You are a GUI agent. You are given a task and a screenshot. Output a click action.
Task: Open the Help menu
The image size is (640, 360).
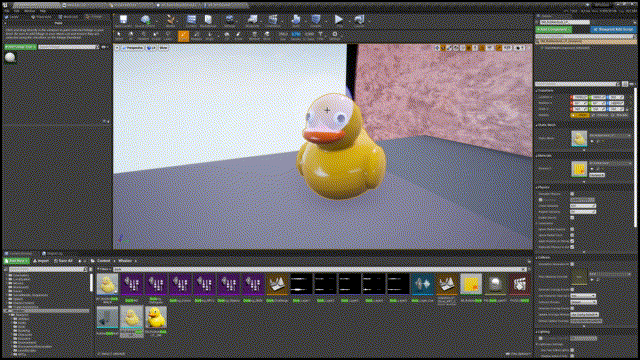pos(43,11)
